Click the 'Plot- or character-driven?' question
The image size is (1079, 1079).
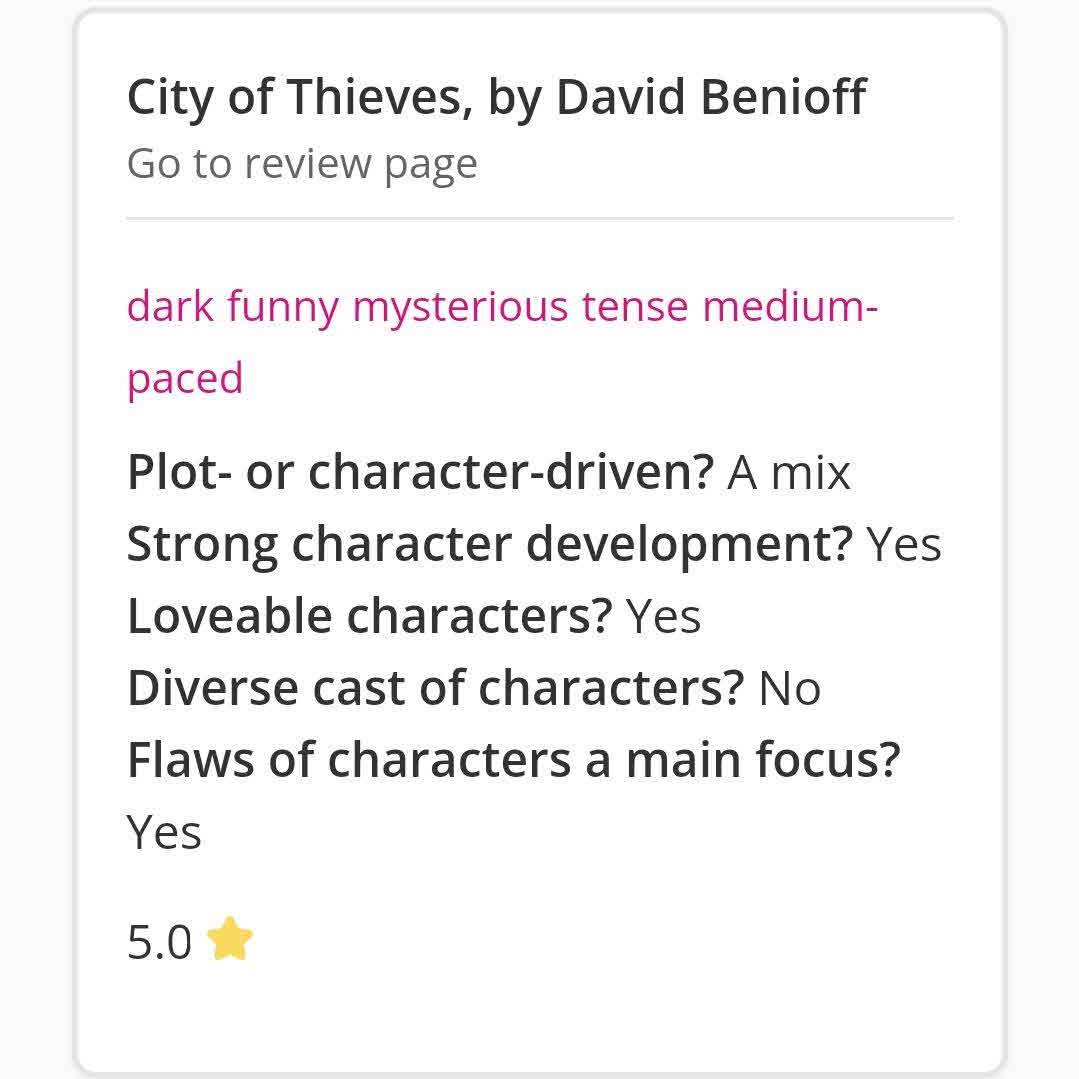(420, 472)
